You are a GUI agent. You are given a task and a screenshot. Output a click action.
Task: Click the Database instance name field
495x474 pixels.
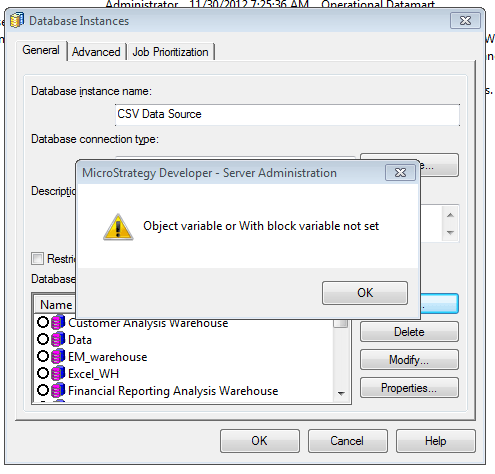[x=287, y=115]
